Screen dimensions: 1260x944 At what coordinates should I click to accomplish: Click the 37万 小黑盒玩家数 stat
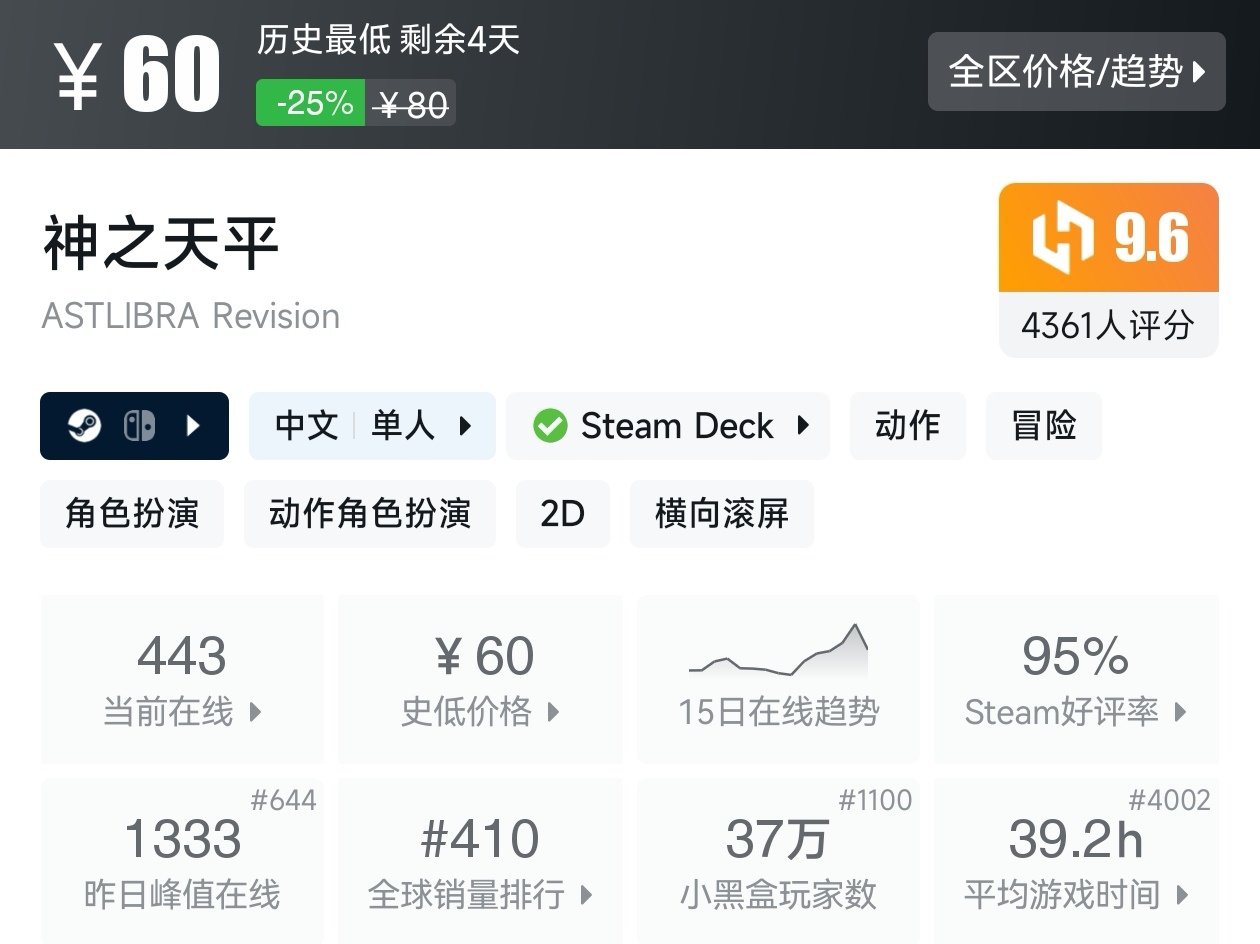(x=778, y=861)
